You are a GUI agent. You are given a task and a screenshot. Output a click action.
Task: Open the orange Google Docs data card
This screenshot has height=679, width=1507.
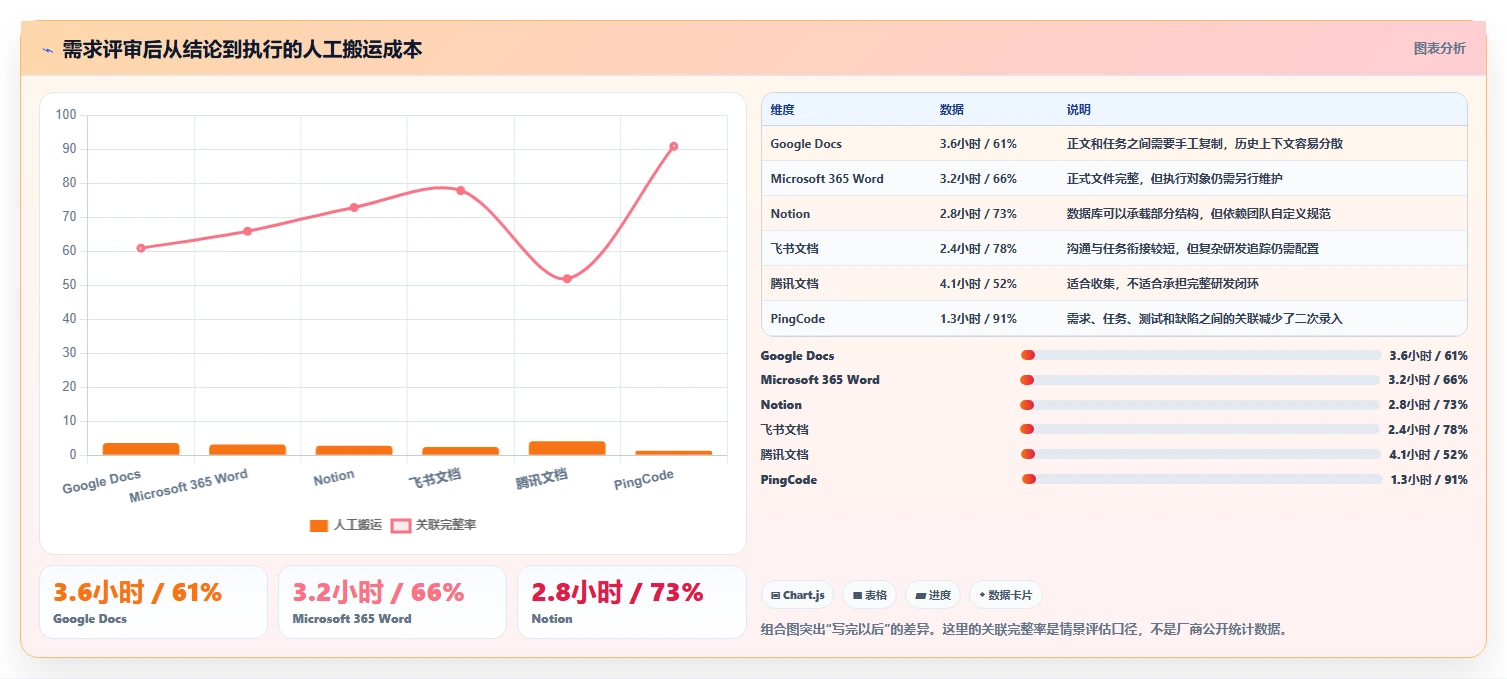153,602
